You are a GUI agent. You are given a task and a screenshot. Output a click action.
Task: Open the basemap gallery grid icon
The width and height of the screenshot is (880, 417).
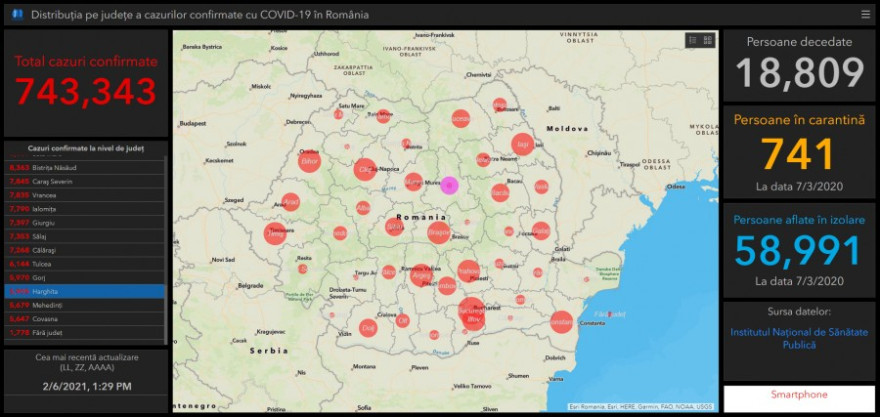[x=708, y=40]
